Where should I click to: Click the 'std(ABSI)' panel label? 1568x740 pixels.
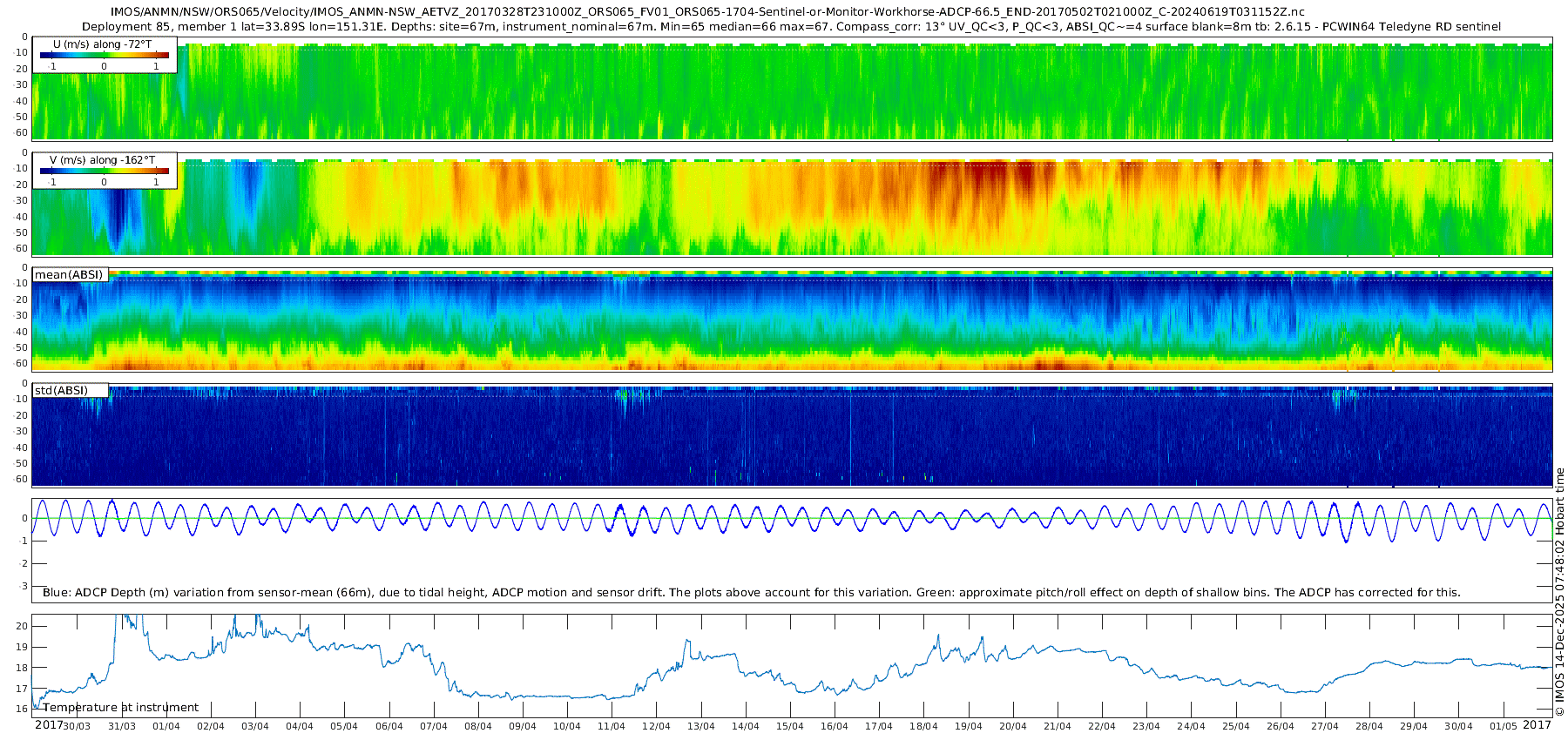(x=61, y=391)
